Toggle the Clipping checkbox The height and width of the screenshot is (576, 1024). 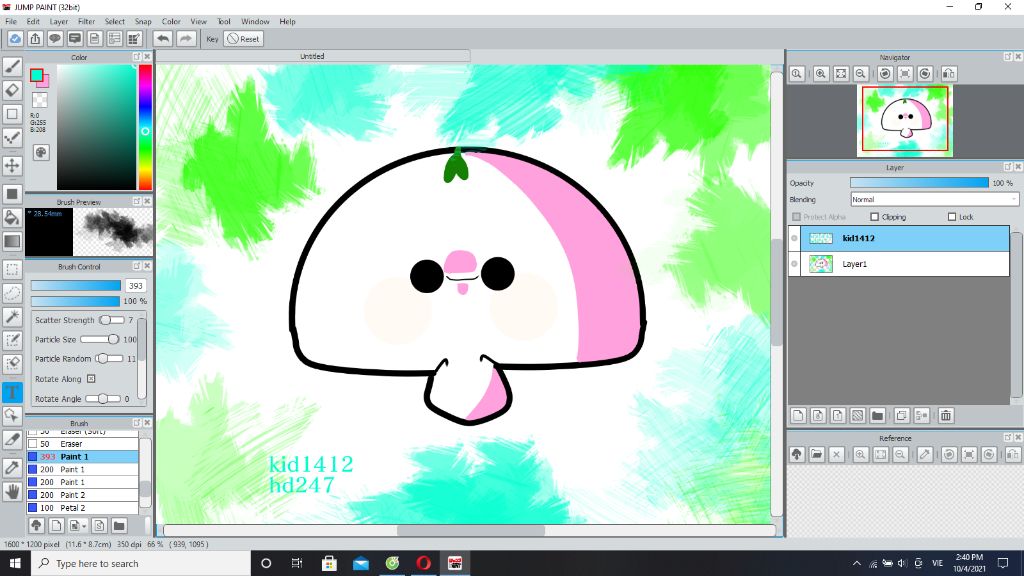pyautogui.click(x=874, y=217)
